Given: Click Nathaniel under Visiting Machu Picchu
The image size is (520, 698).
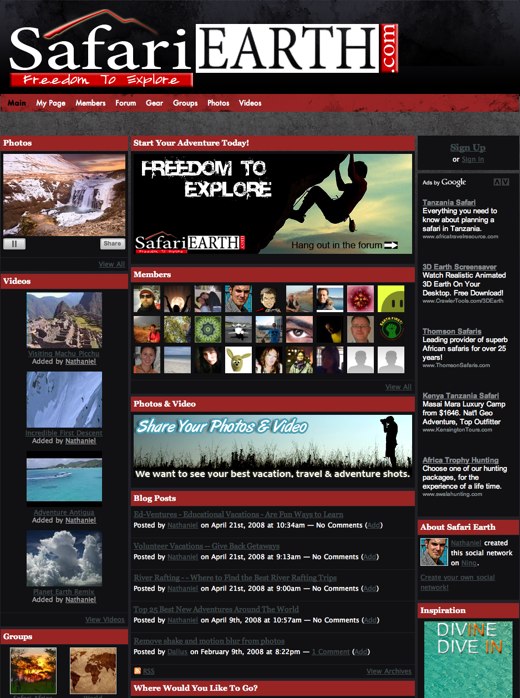Looking at the screenshot, I should pos(81,361).
